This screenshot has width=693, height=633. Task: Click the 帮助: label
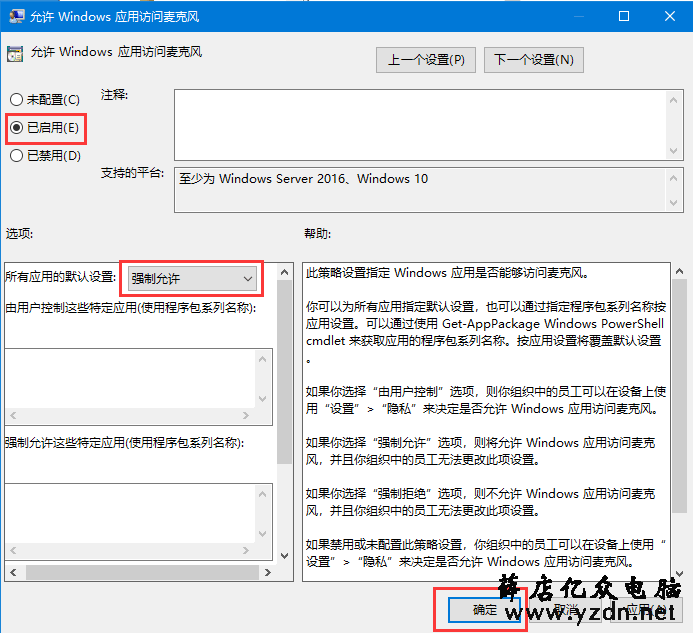(x=317, y=233)
